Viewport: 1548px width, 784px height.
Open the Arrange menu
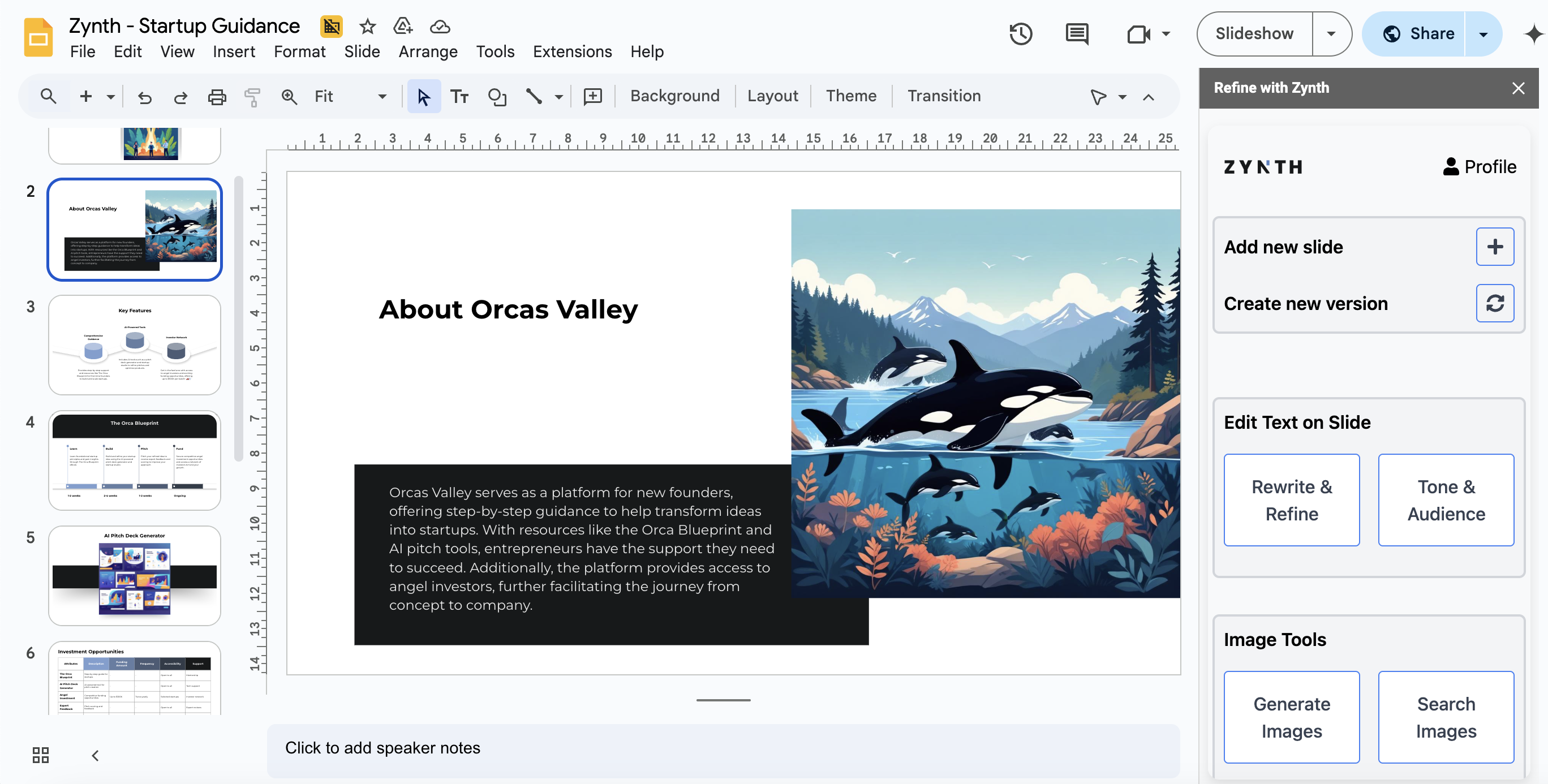[x=428, y=51]
